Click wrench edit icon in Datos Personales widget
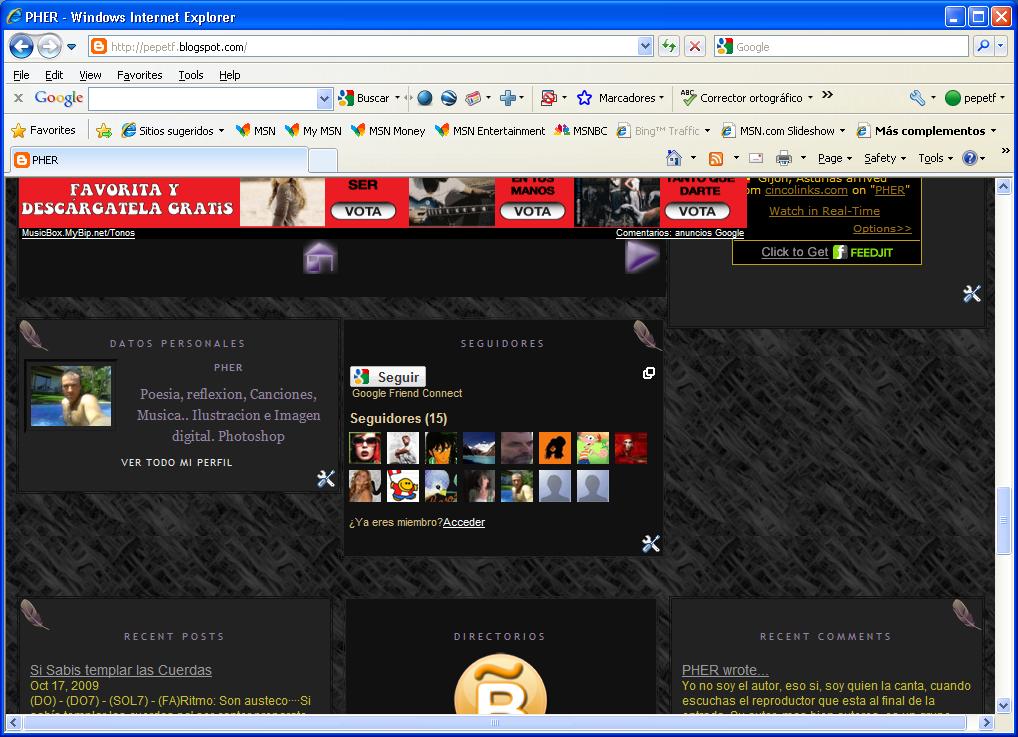The image size is (1018, 737). click(326, 479)
